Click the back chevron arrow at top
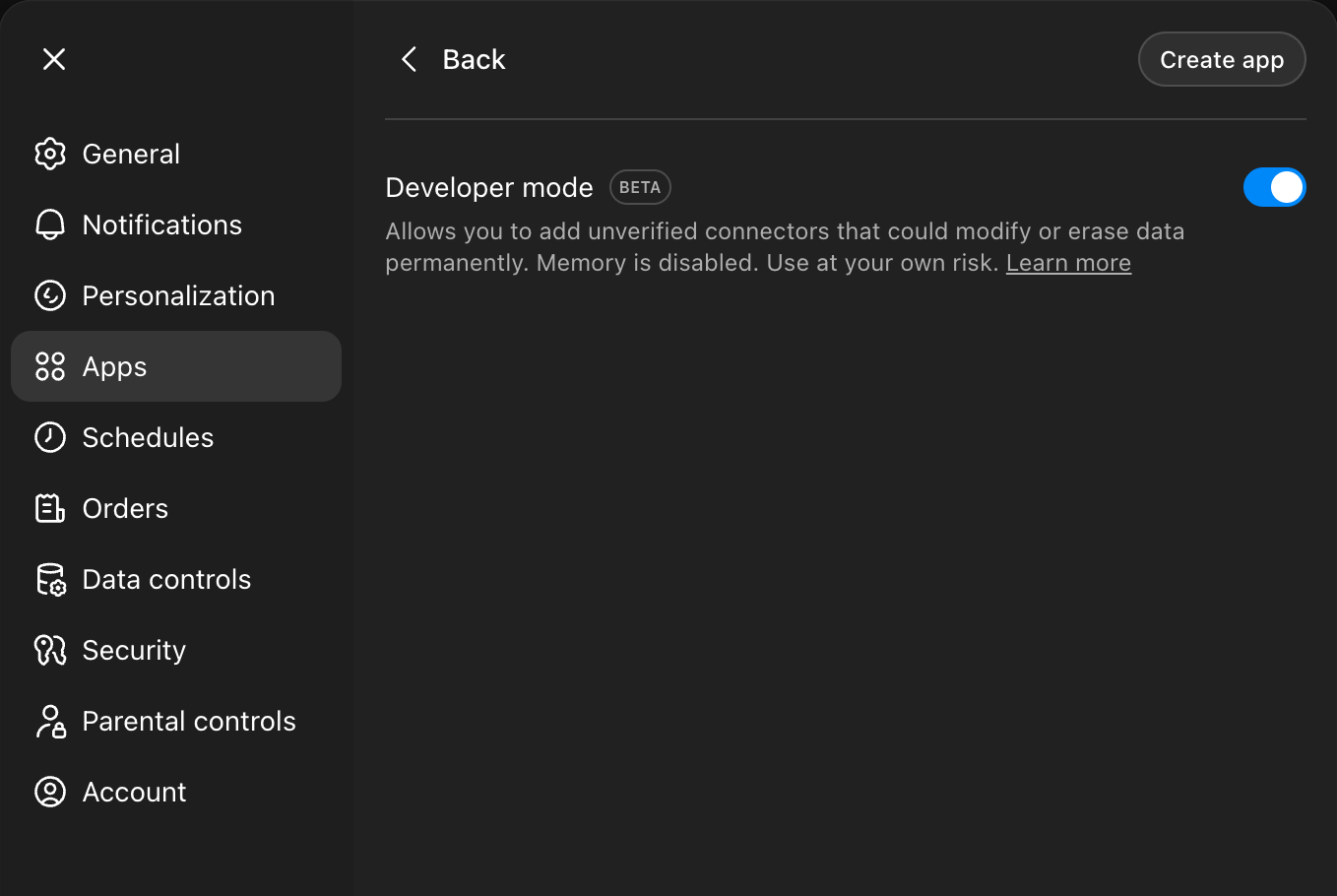The width and height of the screenshot is (1337, 896). (410, 59)
